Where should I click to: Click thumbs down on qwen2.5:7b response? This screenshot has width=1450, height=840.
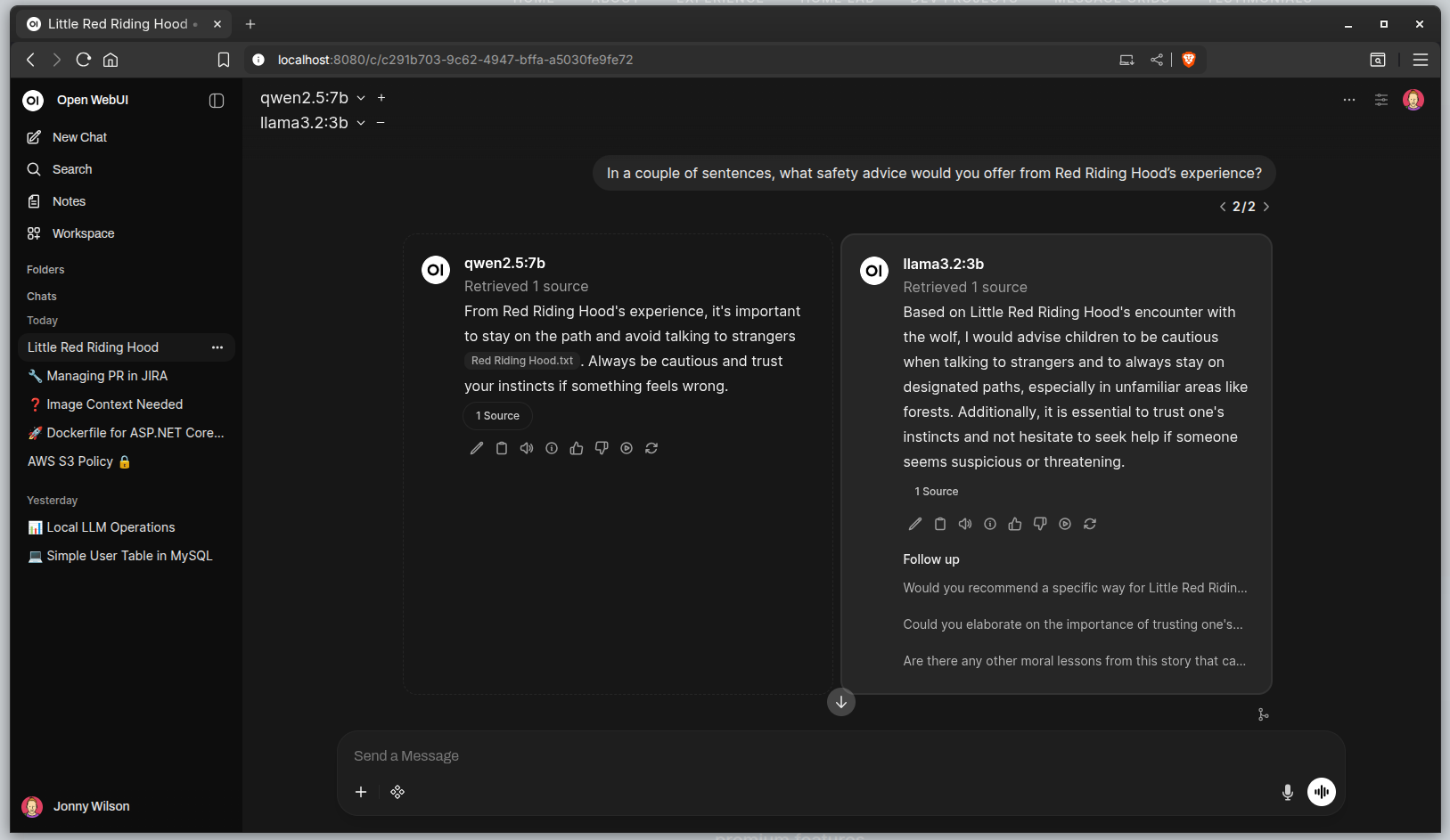[x=602, y=448]
